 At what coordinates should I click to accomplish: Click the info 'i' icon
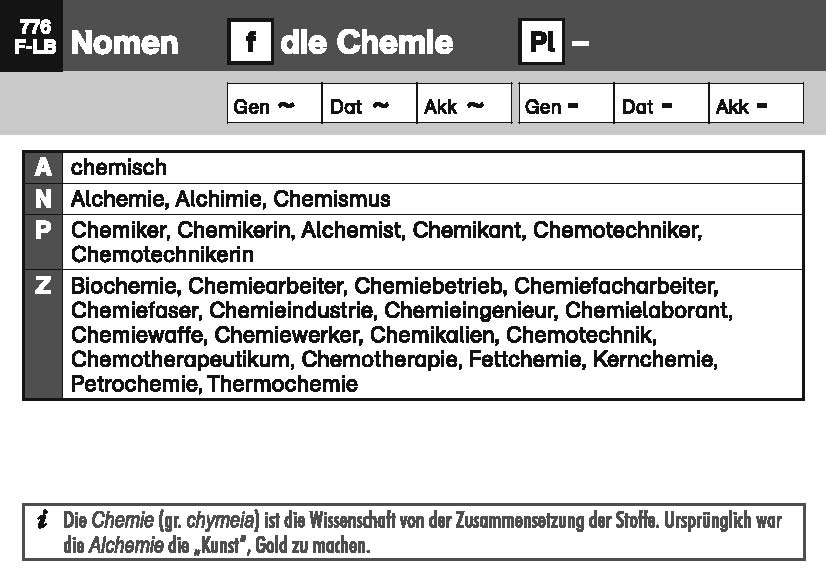(41, 520)
